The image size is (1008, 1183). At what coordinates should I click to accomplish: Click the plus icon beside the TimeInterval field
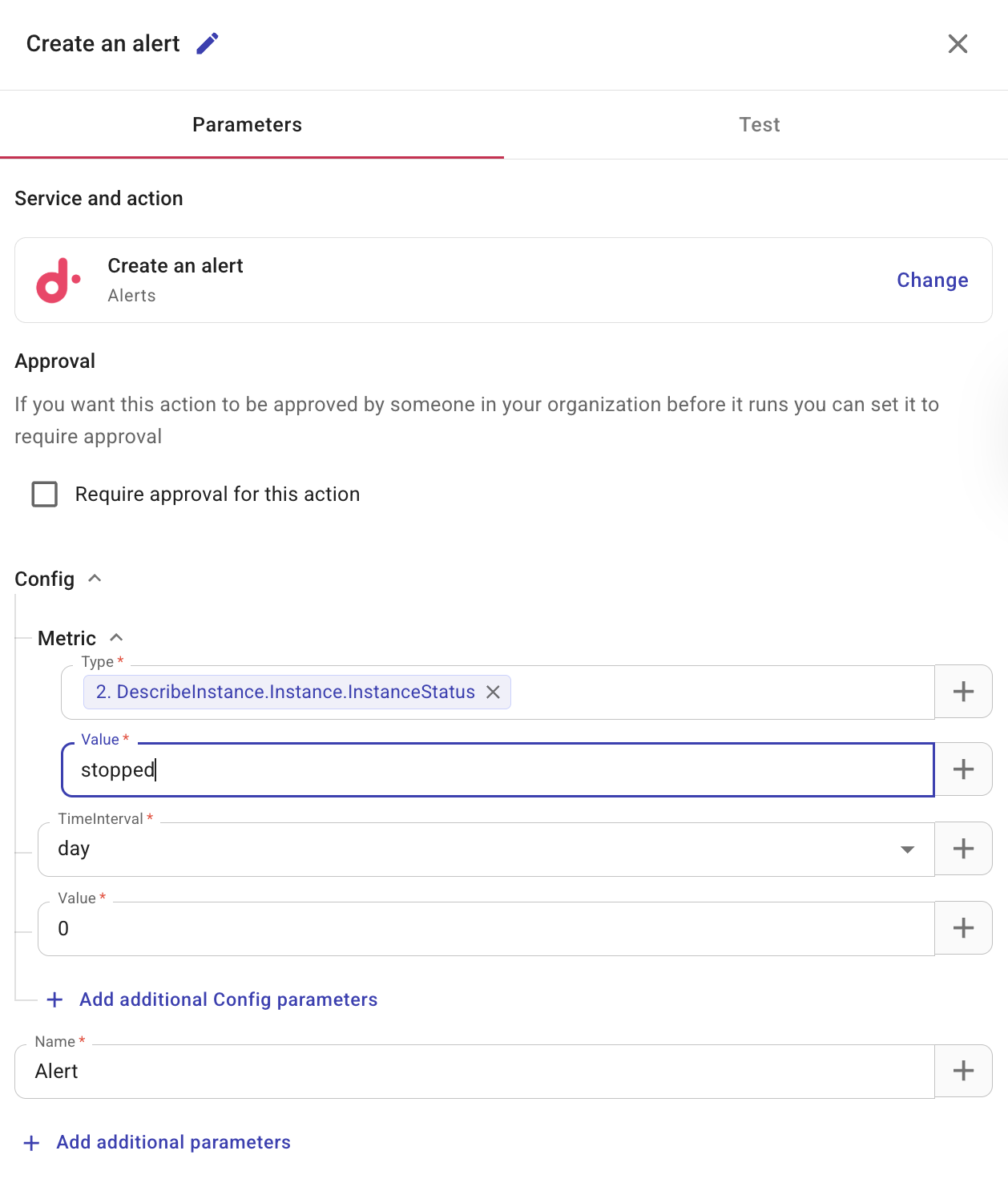click(963, 848)
